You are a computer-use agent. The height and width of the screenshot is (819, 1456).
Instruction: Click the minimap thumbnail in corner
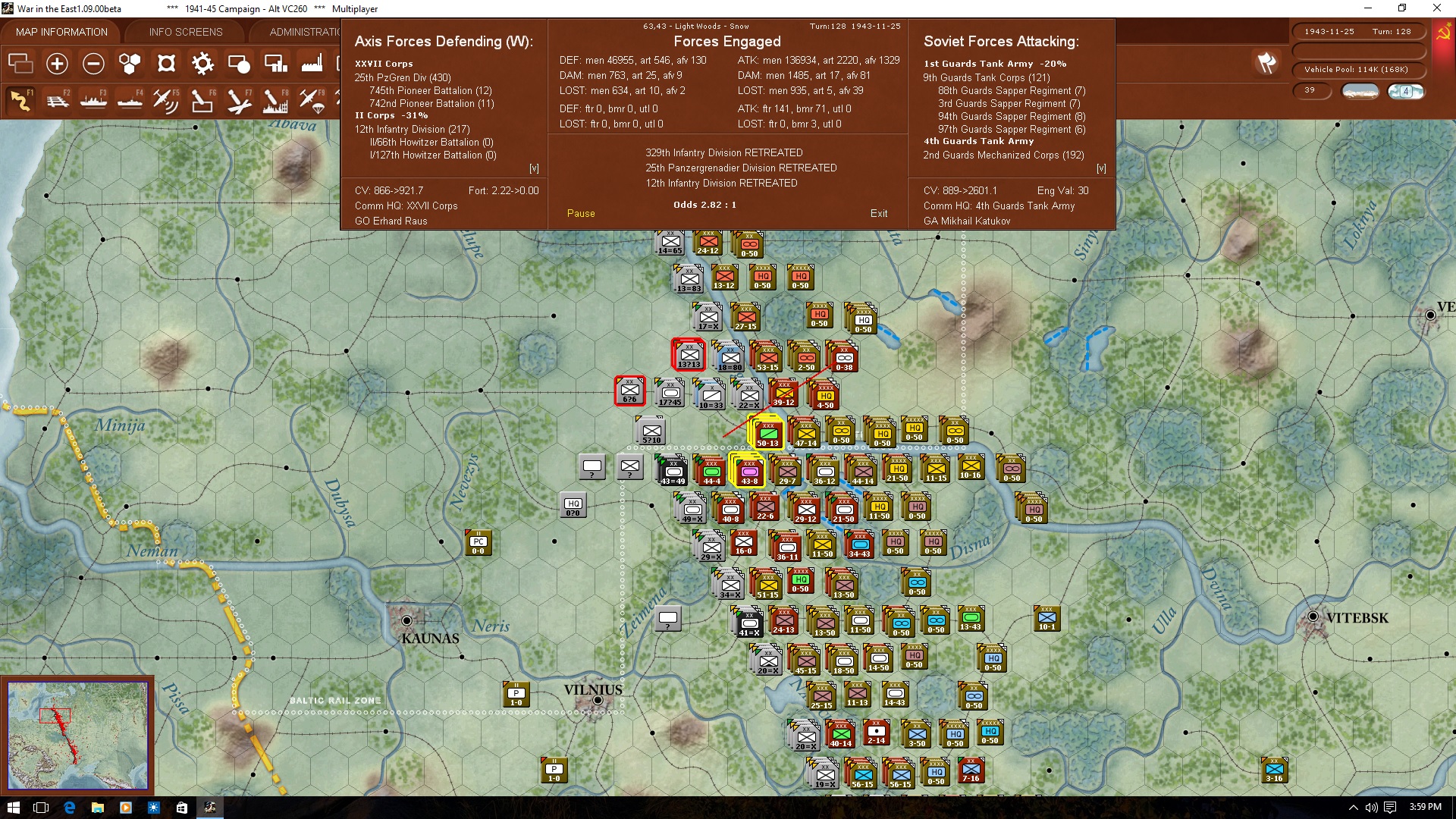click(77, 734)
